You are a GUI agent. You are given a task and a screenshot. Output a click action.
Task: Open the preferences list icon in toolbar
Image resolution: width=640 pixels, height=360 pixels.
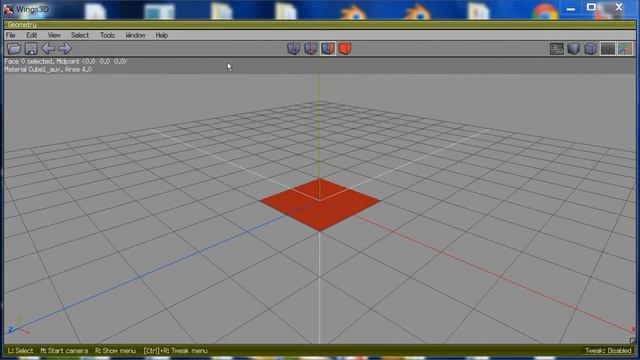(556, 49)
